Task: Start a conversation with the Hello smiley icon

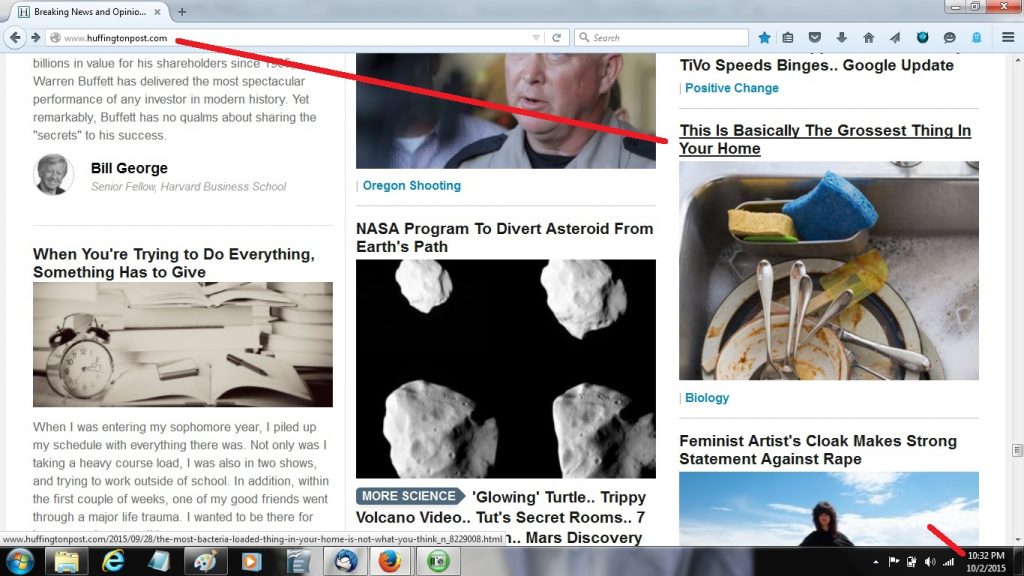Action: pyautogui.click(x=950, y=38)
